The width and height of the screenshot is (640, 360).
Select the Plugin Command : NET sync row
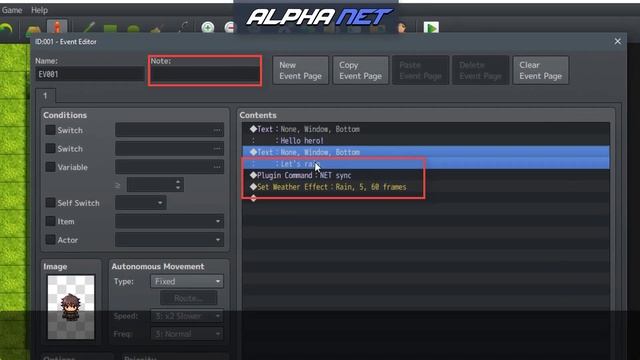point(426,175)
